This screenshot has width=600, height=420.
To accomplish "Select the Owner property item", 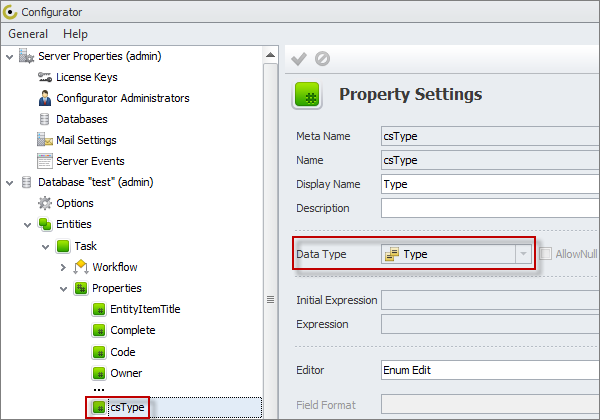I will [125, 373].
